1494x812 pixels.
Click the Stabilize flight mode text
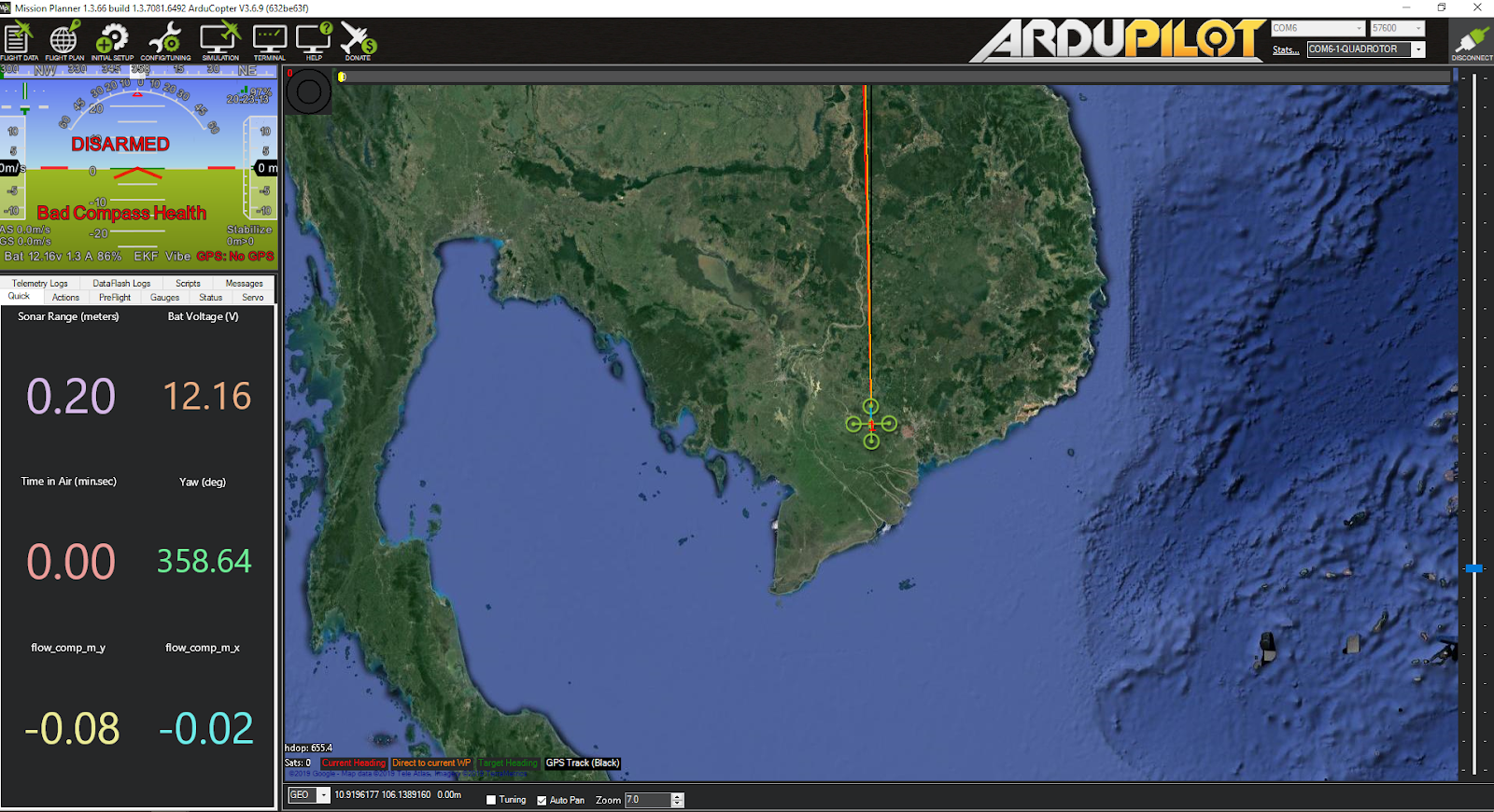pos(249,230)
